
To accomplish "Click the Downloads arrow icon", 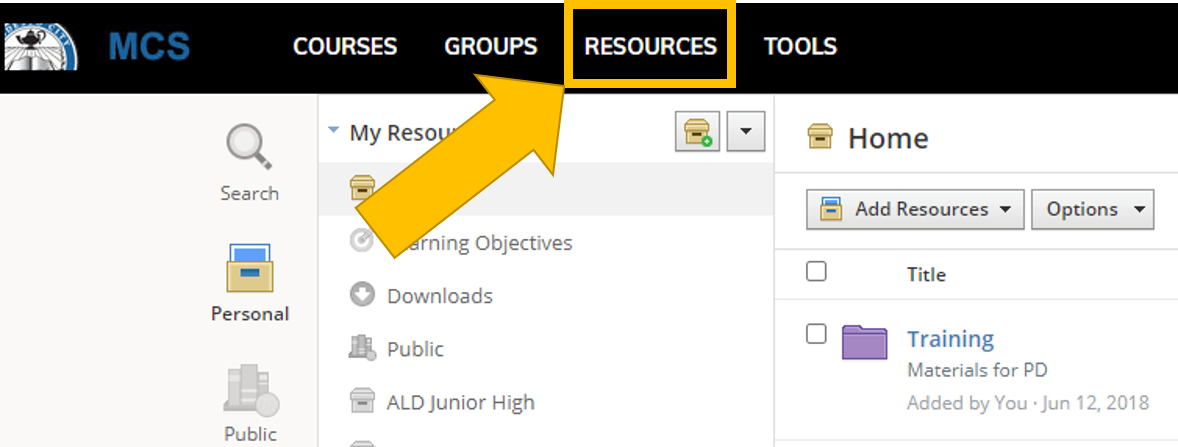I will click(362, 295).
